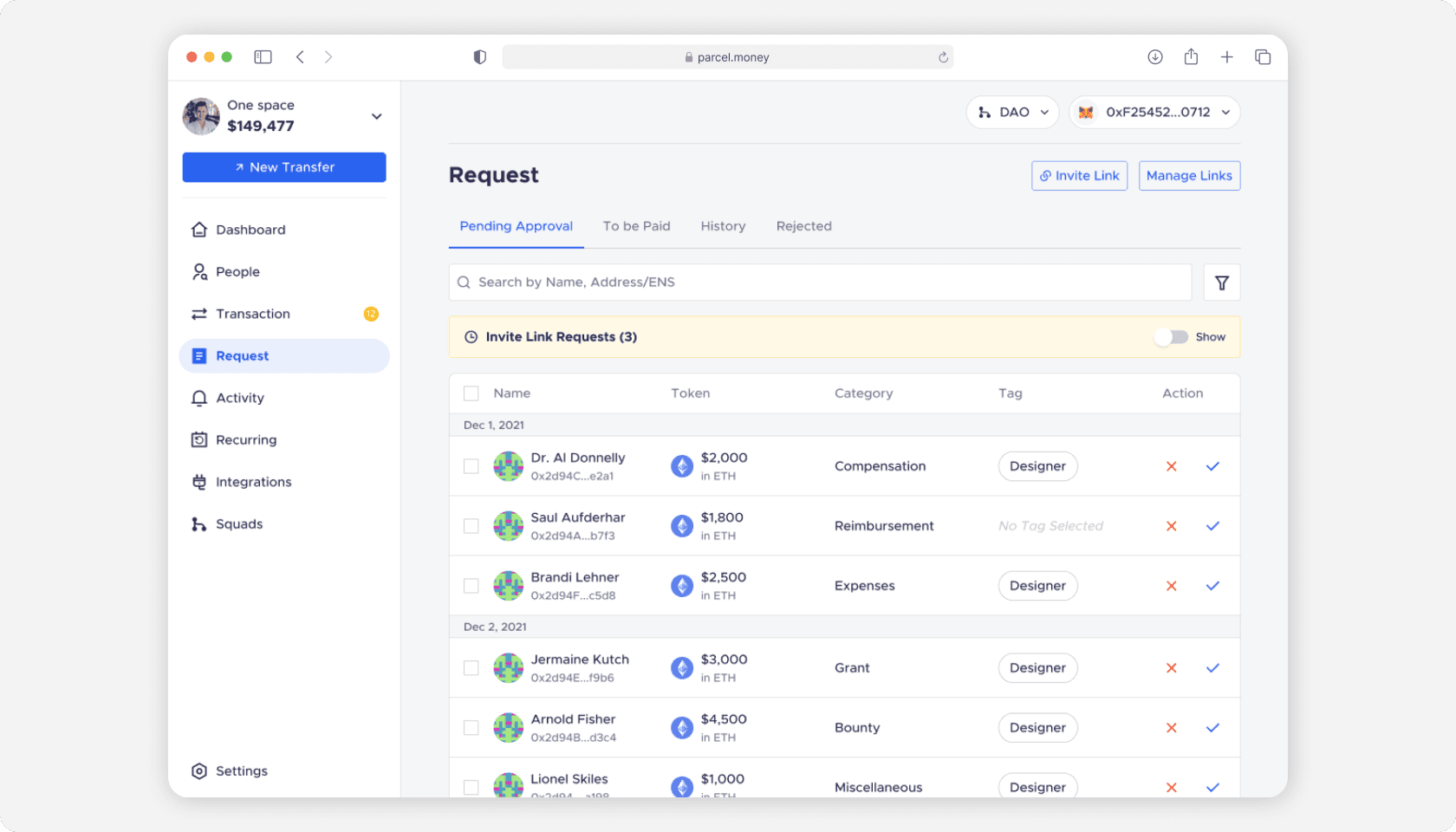Image resolution: width=1456 pixels, height=832 pixels.
Task: Toggle the Invite Link Requests Show switch
Action: (1171, 337)
